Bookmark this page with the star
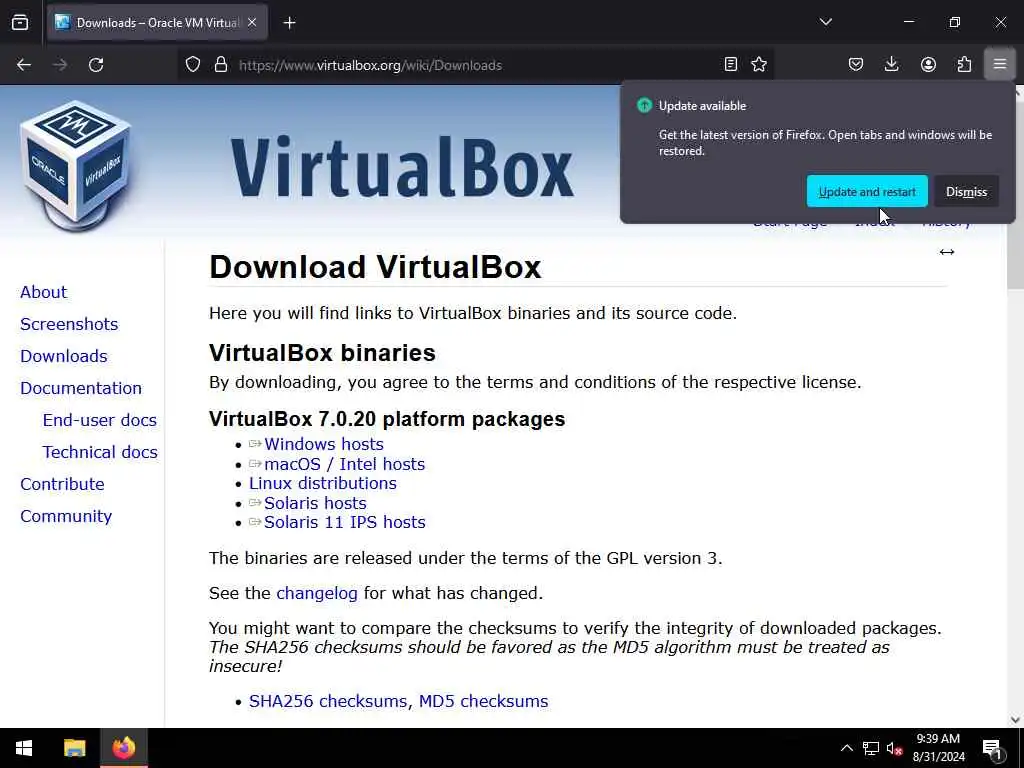1024x768 pixels. [759, 64]
